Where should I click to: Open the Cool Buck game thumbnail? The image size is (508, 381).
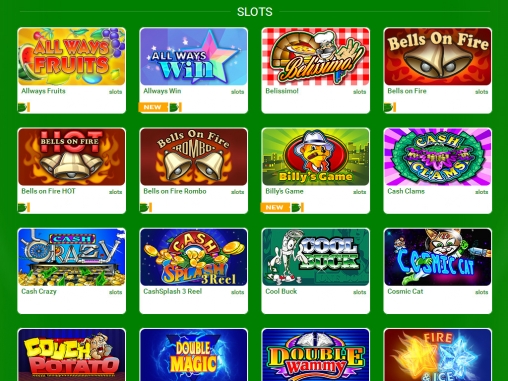(x=316, y=257)
